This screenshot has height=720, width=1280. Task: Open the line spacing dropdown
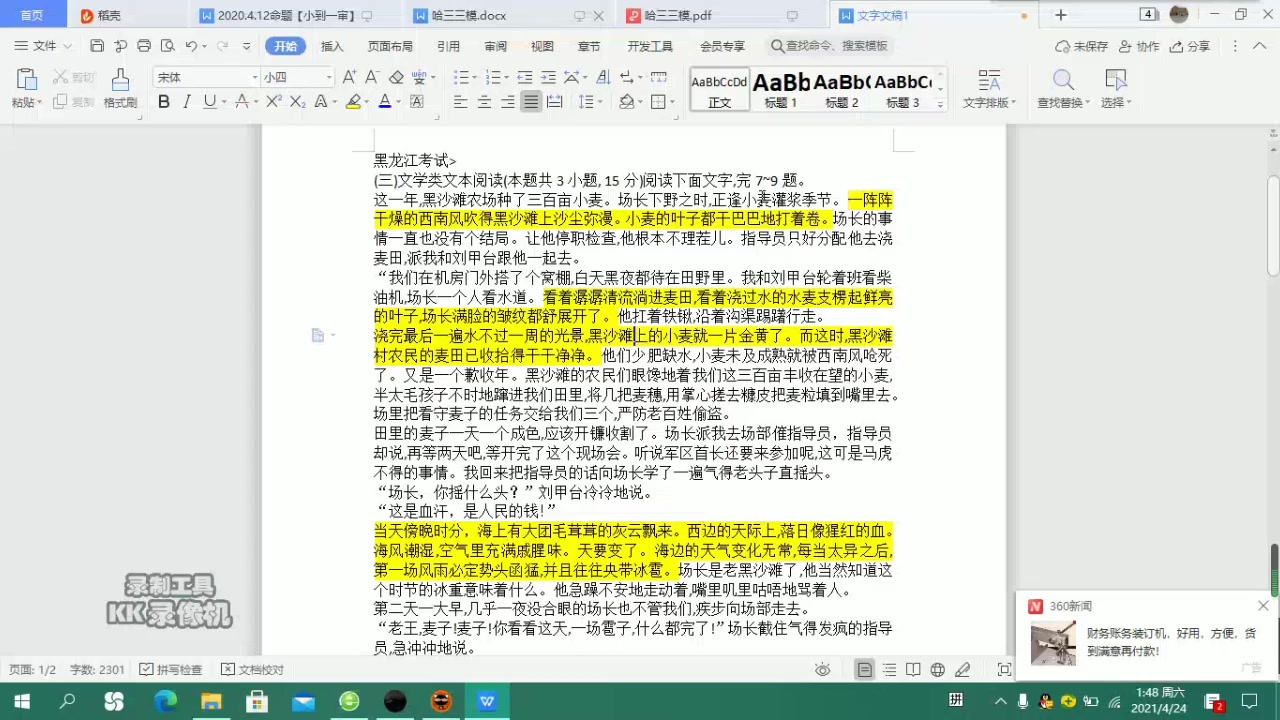click(599, 102)
